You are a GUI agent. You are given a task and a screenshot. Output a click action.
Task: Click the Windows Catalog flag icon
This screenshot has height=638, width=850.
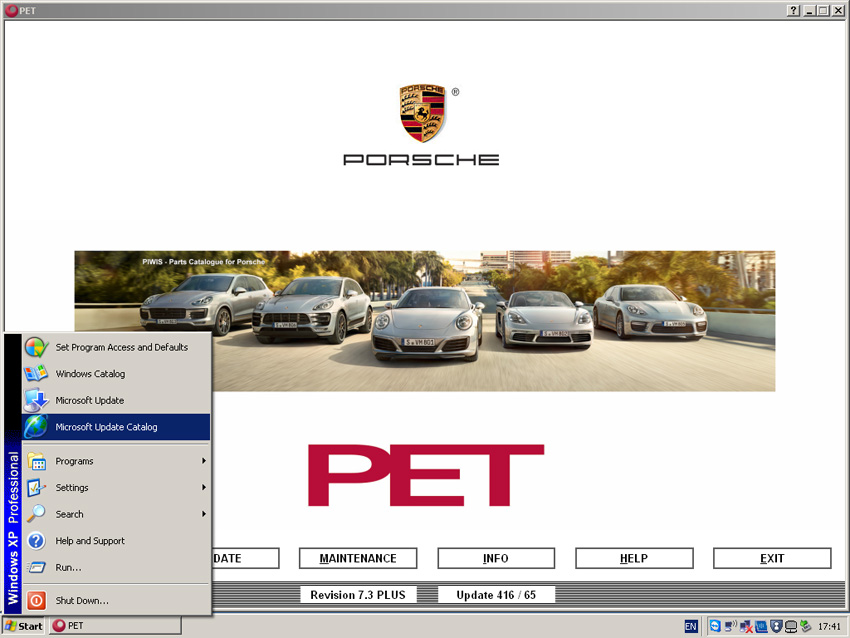coord(36,374)
